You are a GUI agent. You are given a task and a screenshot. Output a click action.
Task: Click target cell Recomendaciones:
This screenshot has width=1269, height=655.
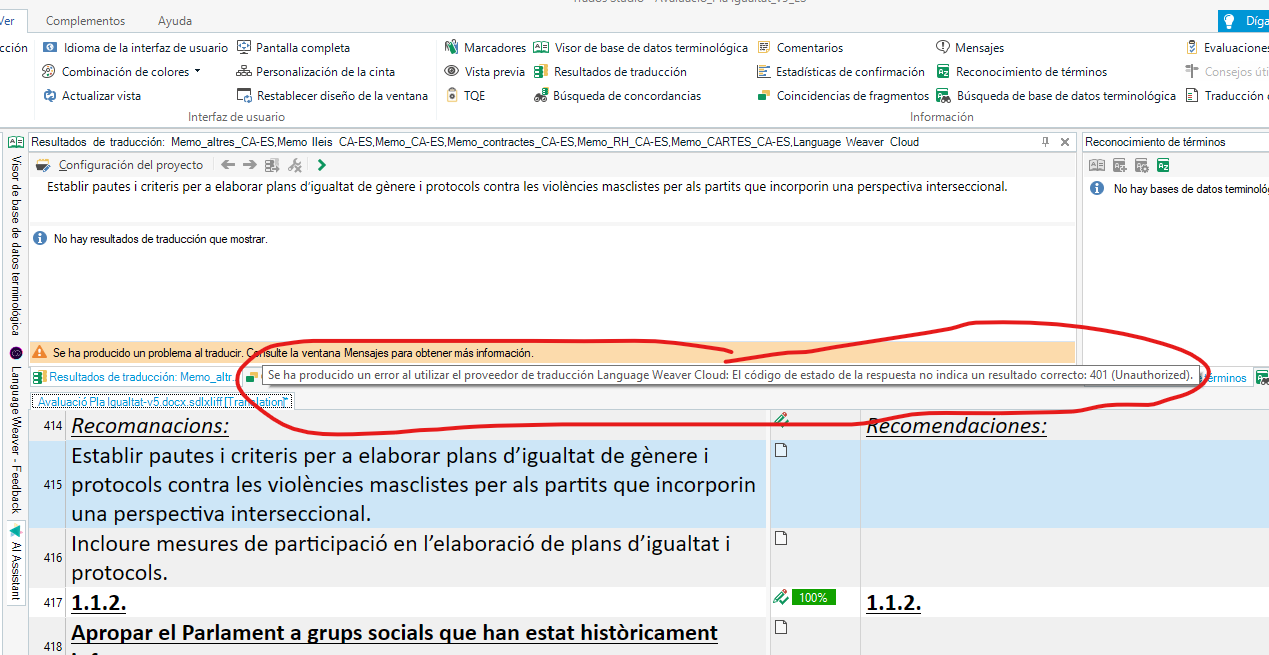956,426
